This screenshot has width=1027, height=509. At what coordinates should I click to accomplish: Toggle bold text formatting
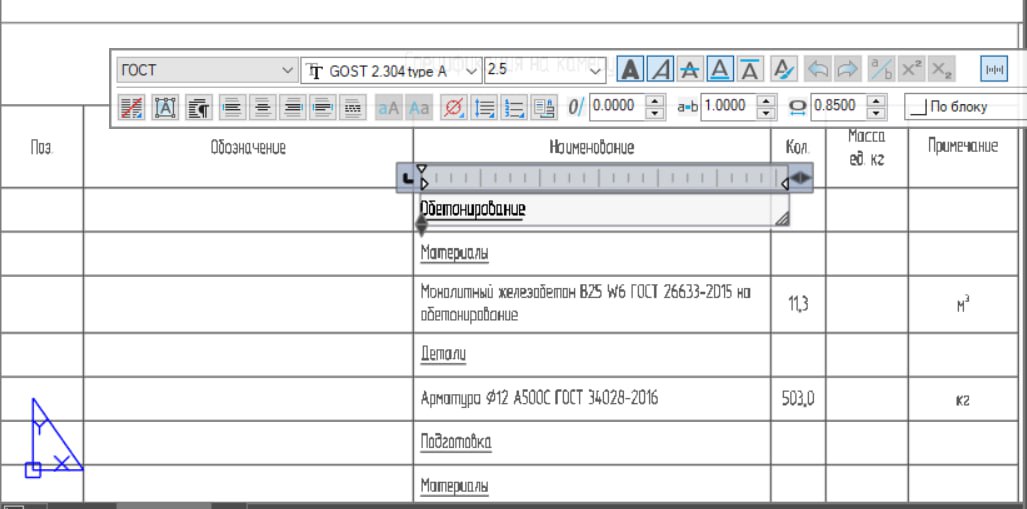coord(630,70)
